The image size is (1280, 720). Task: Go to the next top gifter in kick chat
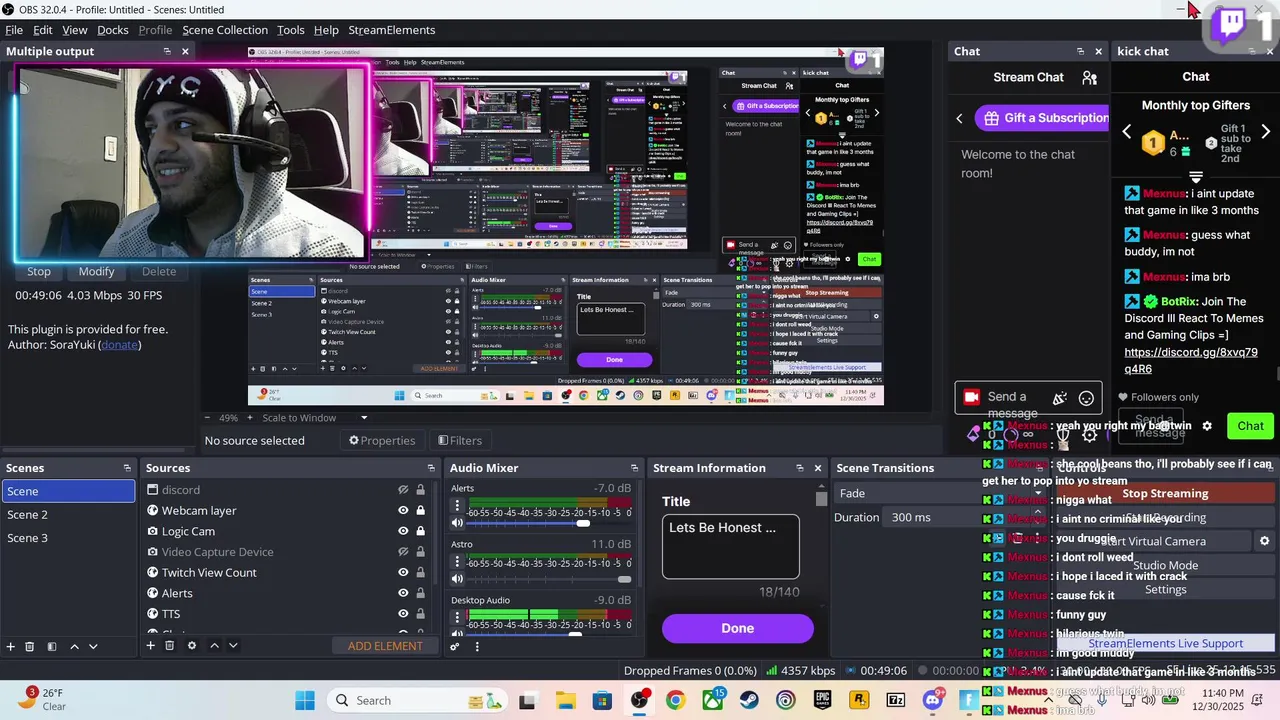pyautogui.click(x=1266, y=132)
